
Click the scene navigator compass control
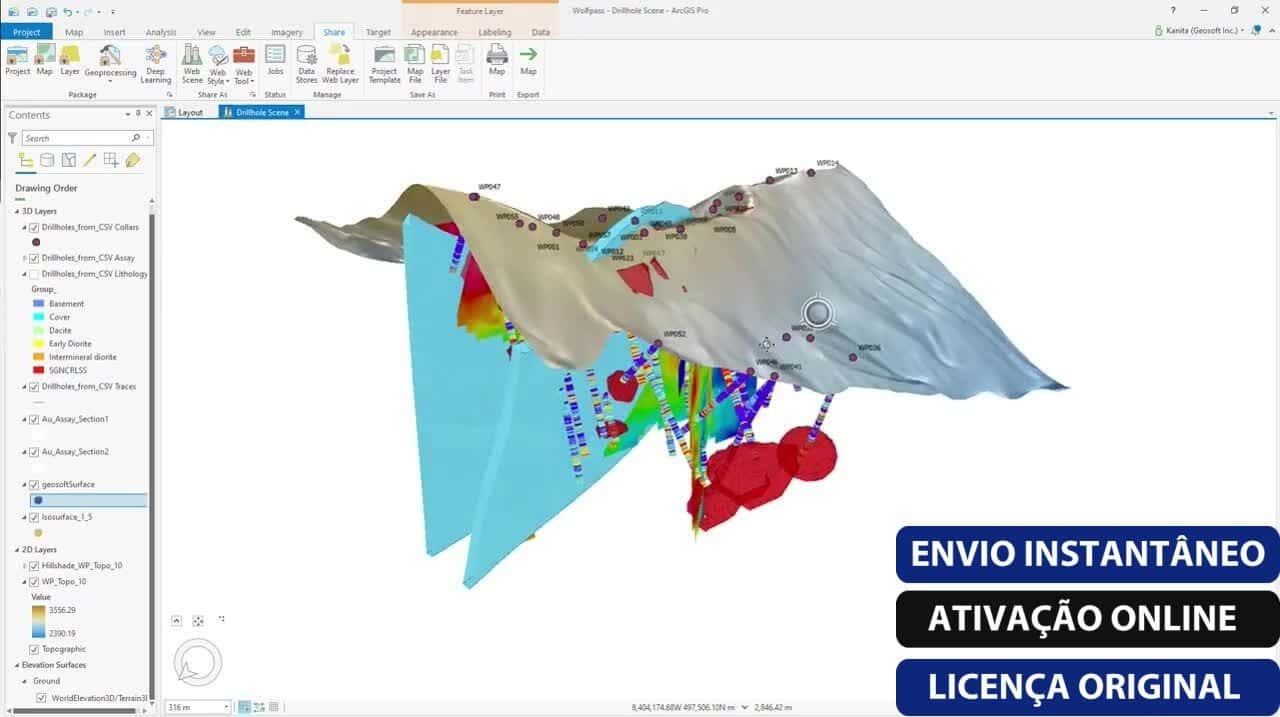(197, 661)
